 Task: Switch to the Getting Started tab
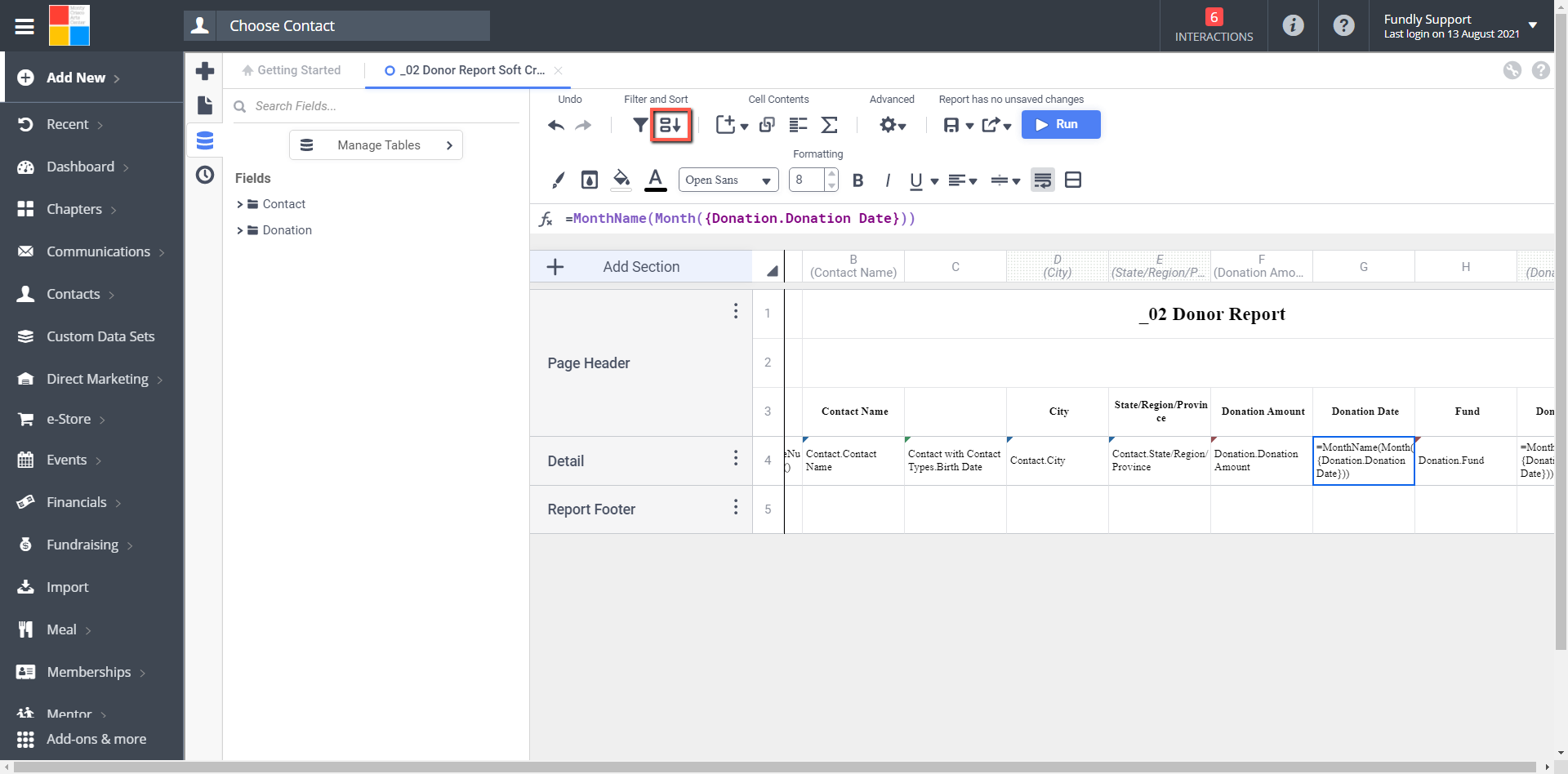pyautogui.click(x=292, y=70)
